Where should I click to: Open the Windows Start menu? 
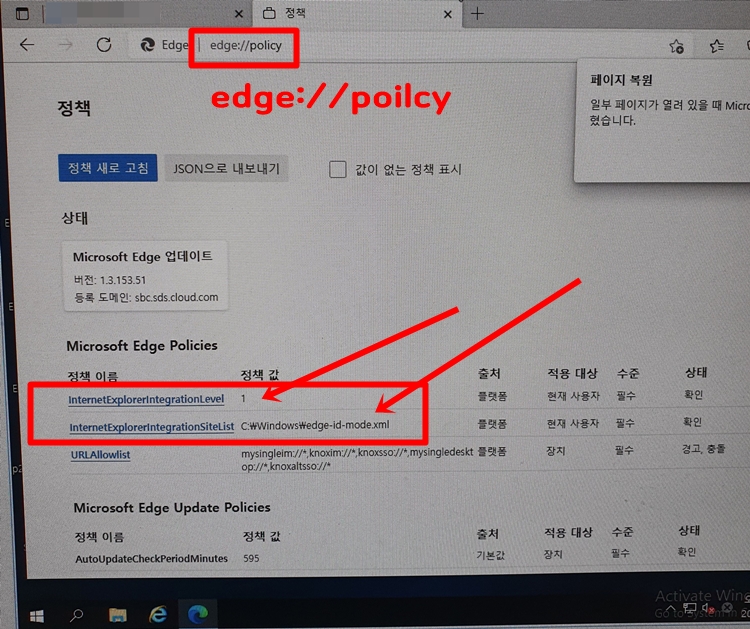click(37, 616)
